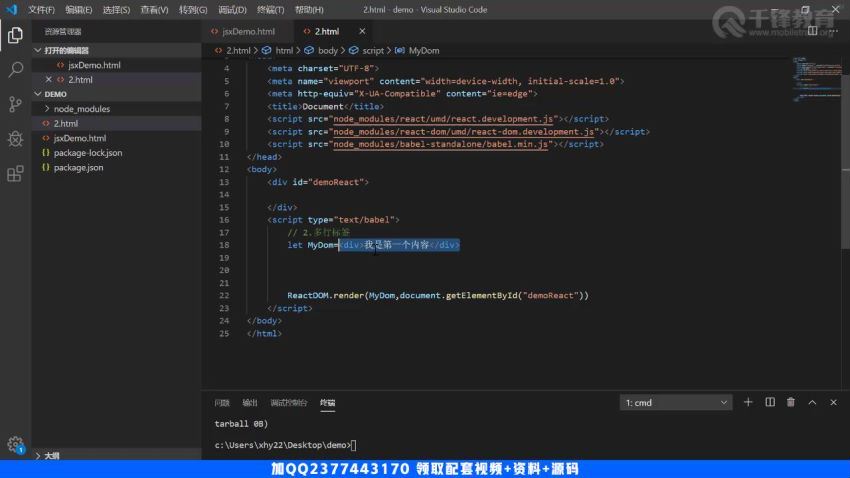850x478 pixels.
Task: Open the Search view in activity bar
Action: (x=15, y=69)
